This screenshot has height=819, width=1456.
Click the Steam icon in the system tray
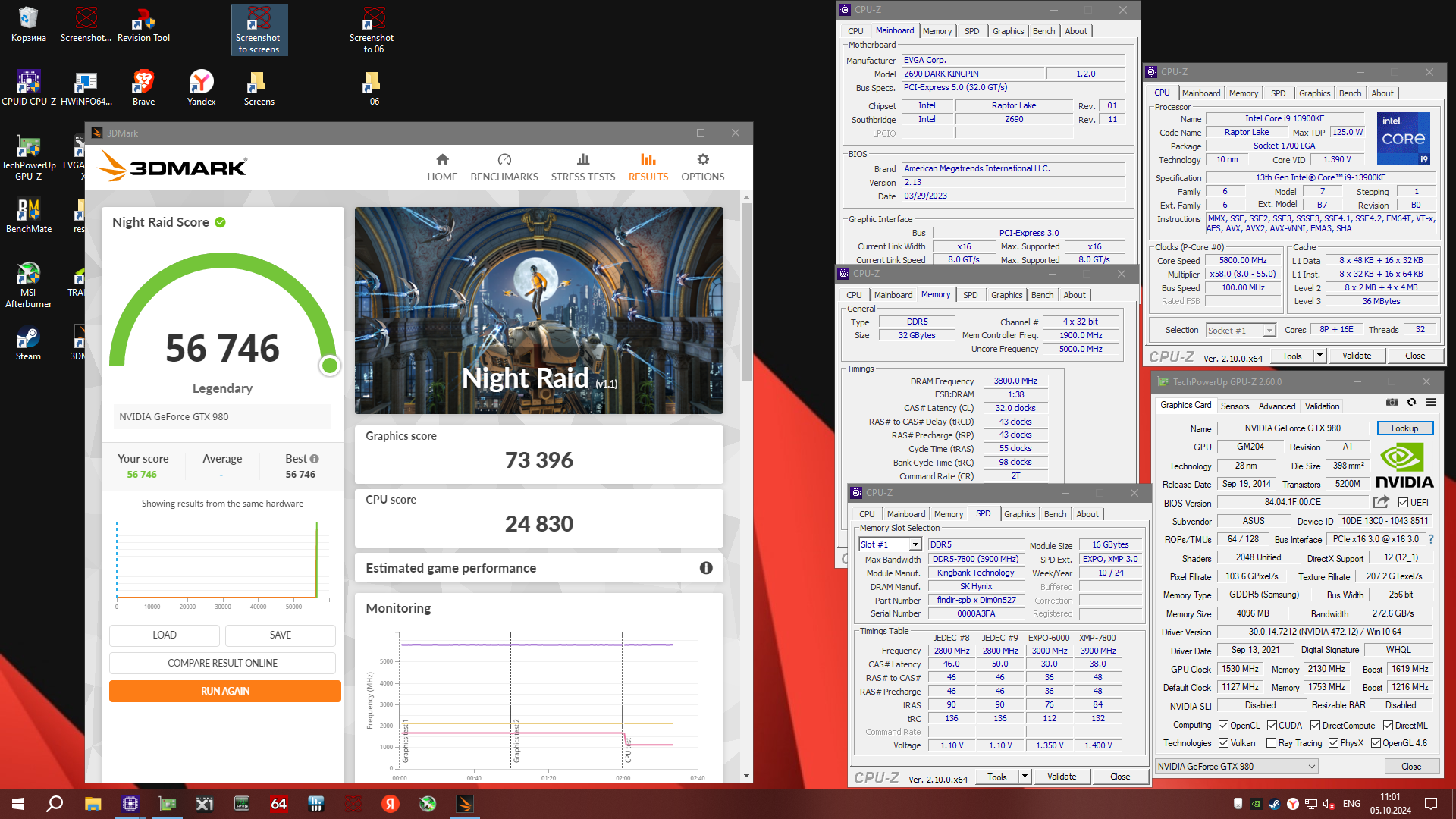(x=1274, y=804)
